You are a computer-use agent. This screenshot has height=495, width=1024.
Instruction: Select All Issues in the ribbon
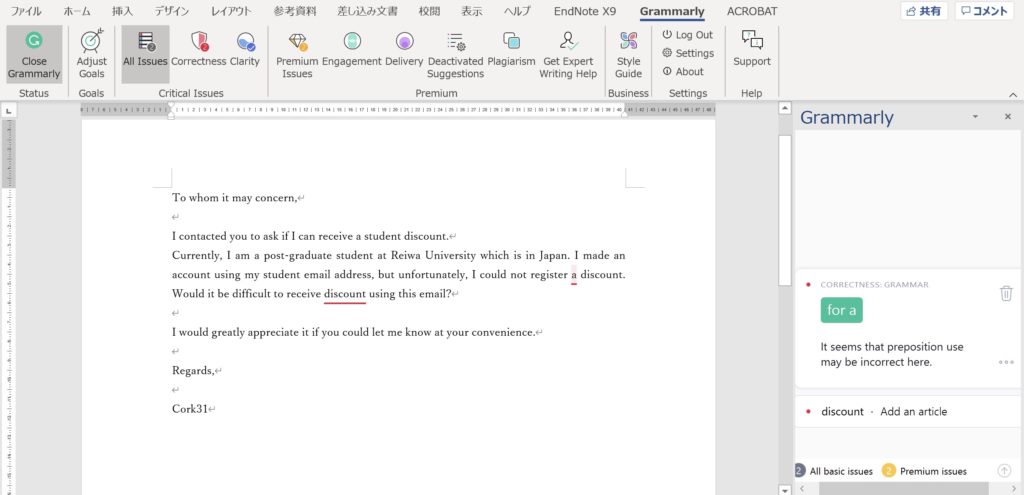(x=146, y=55)
